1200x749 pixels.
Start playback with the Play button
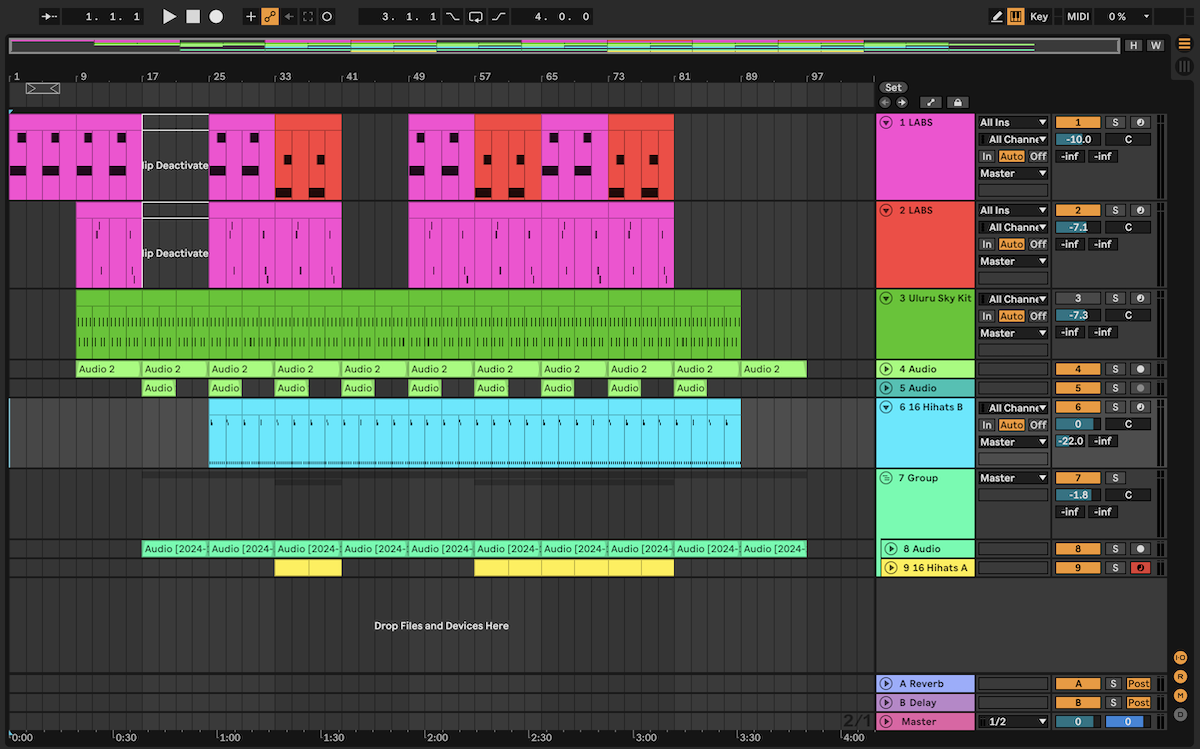pos(169,17)
